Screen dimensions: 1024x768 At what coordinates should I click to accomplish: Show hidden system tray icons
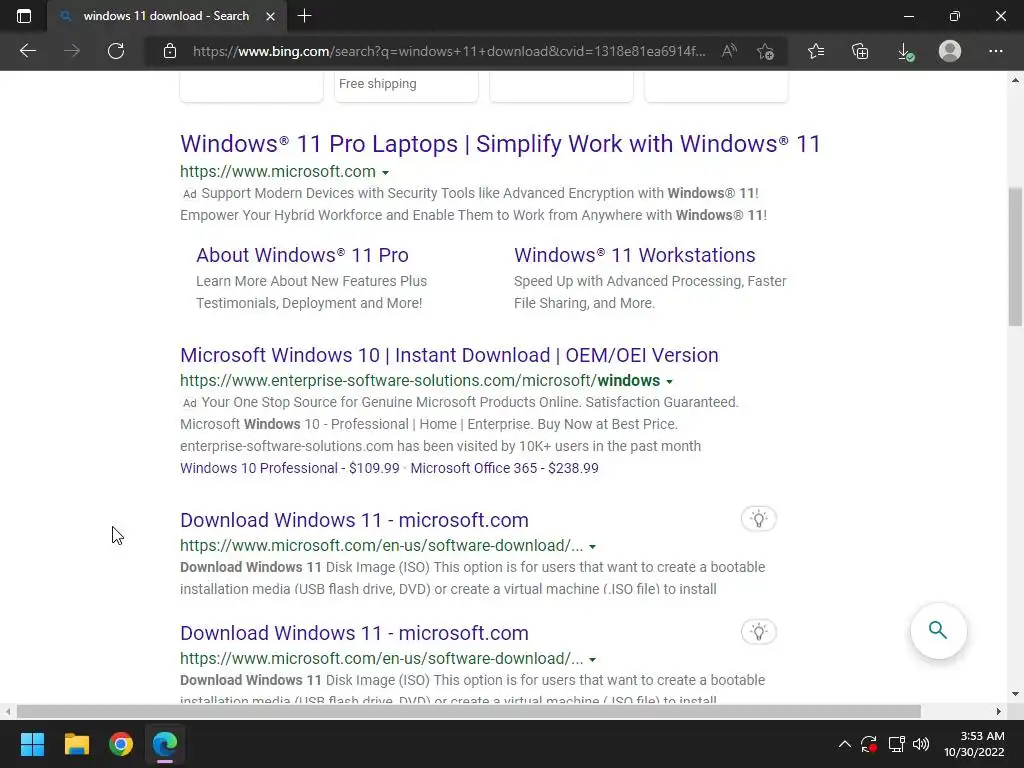(844, 744)
